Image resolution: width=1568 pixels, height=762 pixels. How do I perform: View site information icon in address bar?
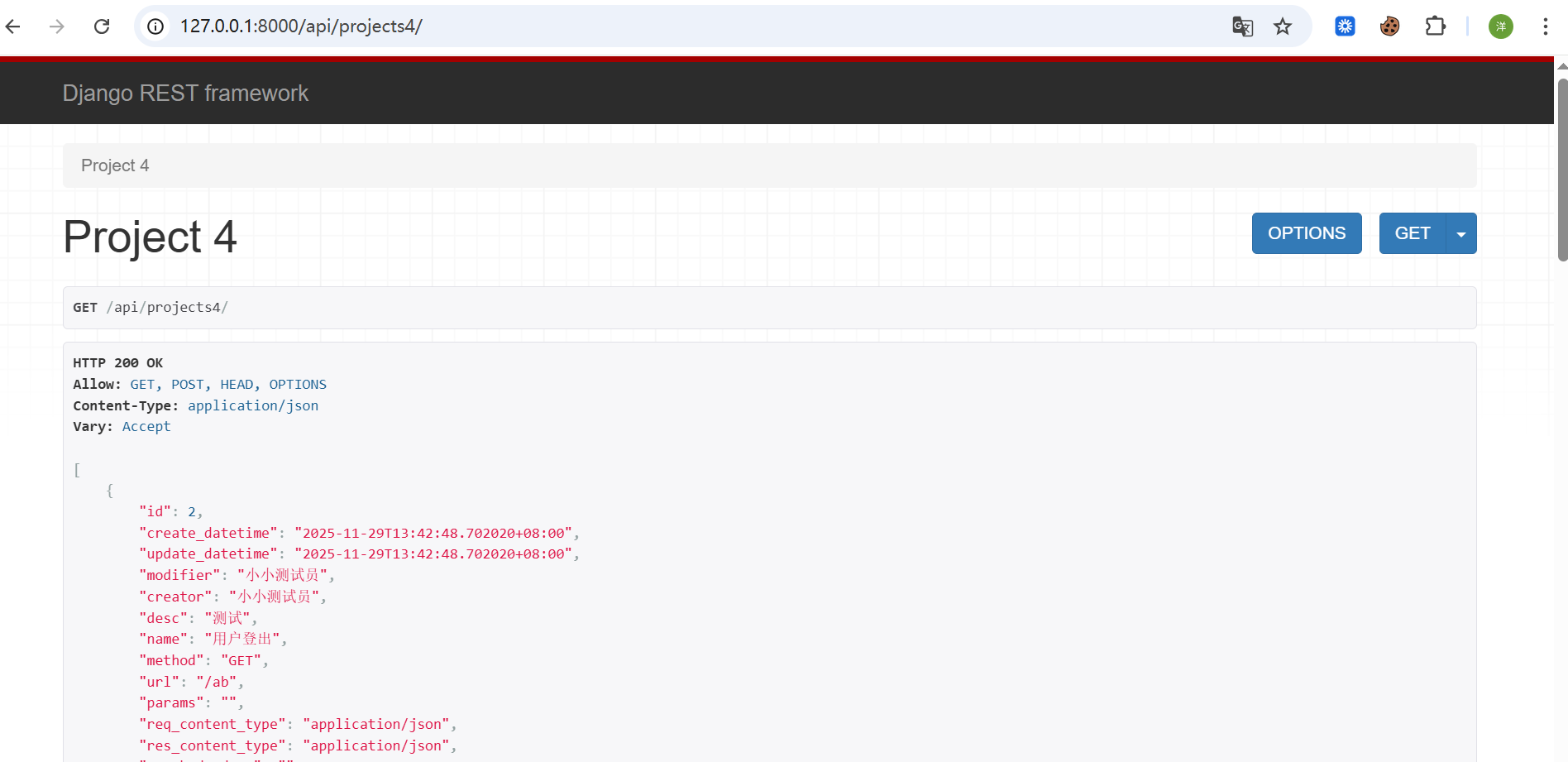(x=155, y=26)
